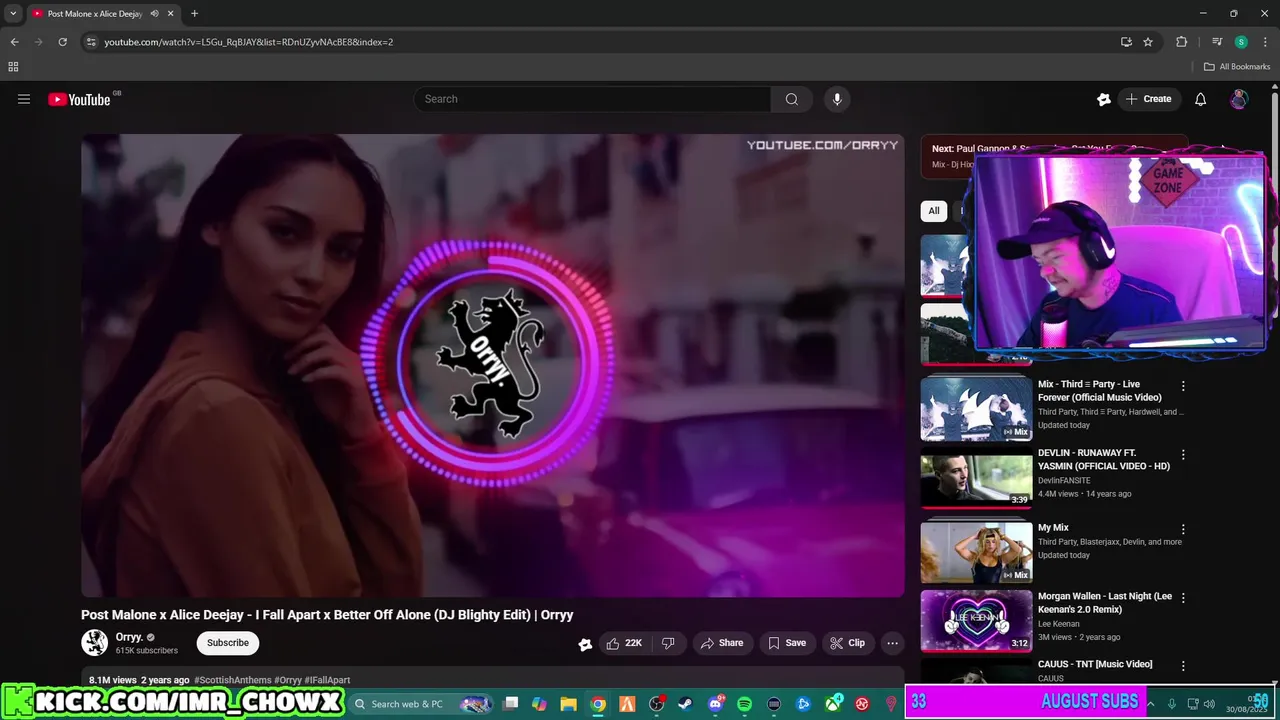Click the YouTube search input field
The height and width of the screenshot is (720, 1280).
pos(592,99)
